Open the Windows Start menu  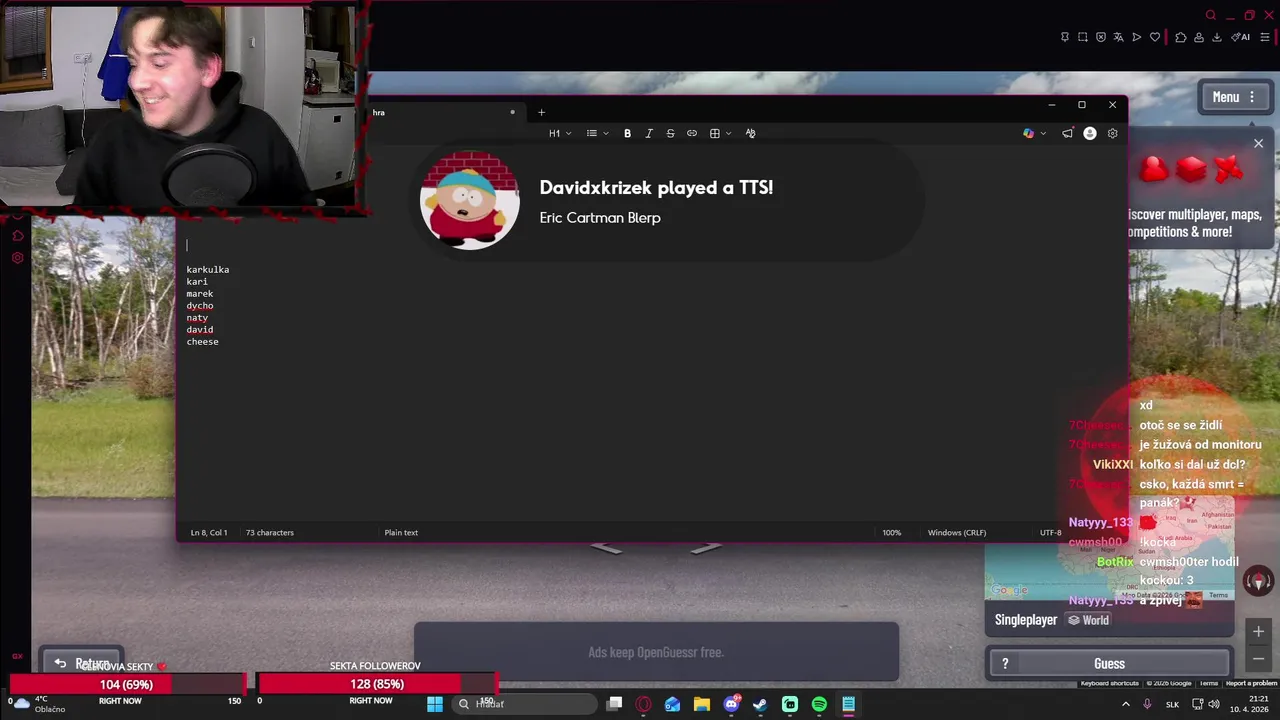(435, 704)
